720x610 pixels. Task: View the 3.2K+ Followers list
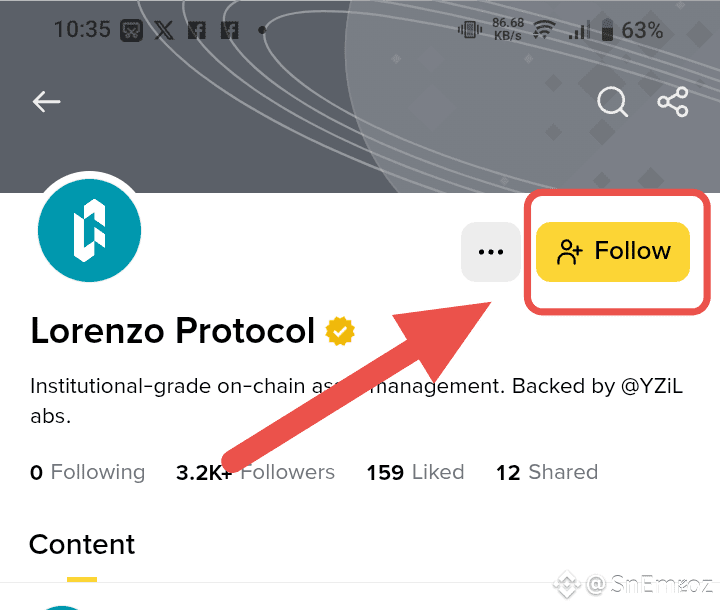pos(255,472)
